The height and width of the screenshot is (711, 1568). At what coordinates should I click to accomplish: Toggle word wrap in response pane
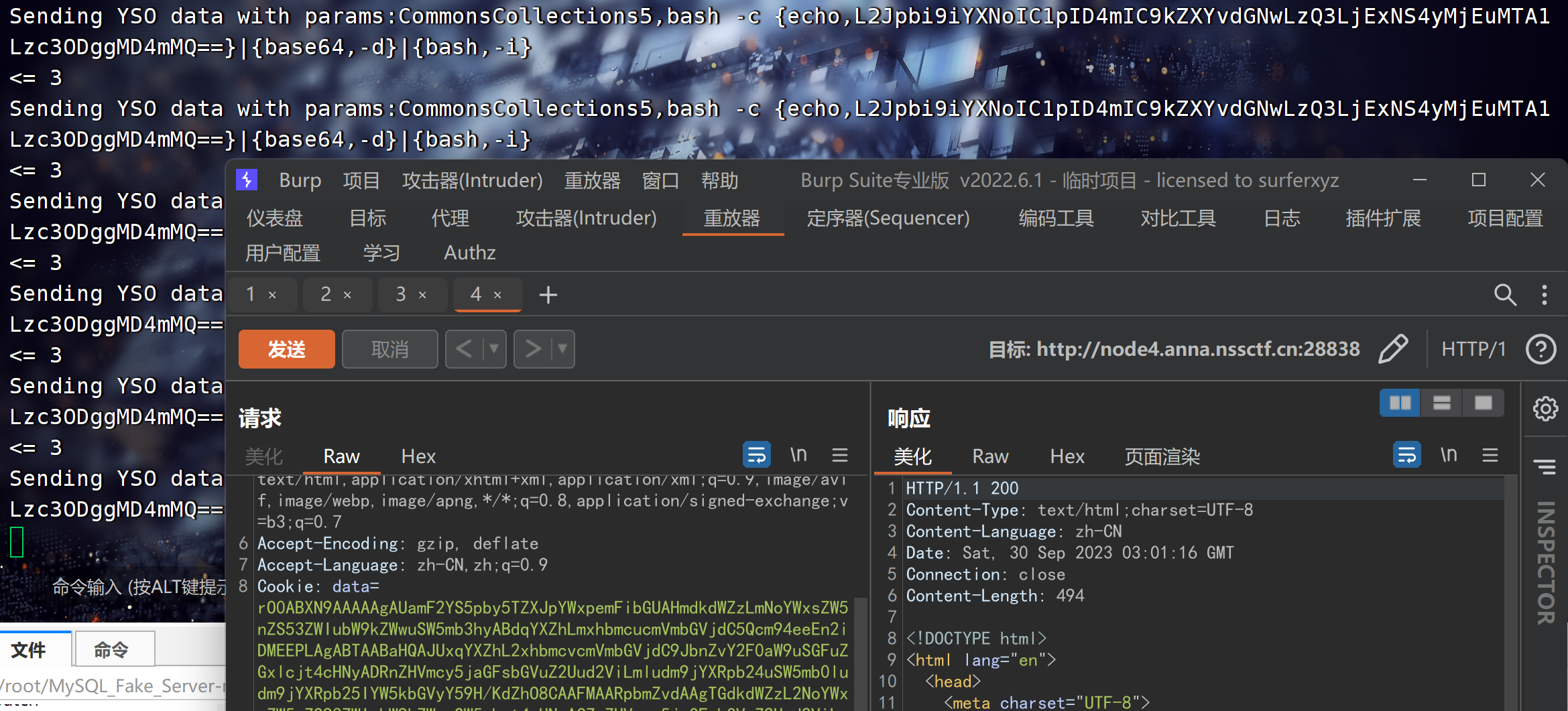click(1407, 455)
